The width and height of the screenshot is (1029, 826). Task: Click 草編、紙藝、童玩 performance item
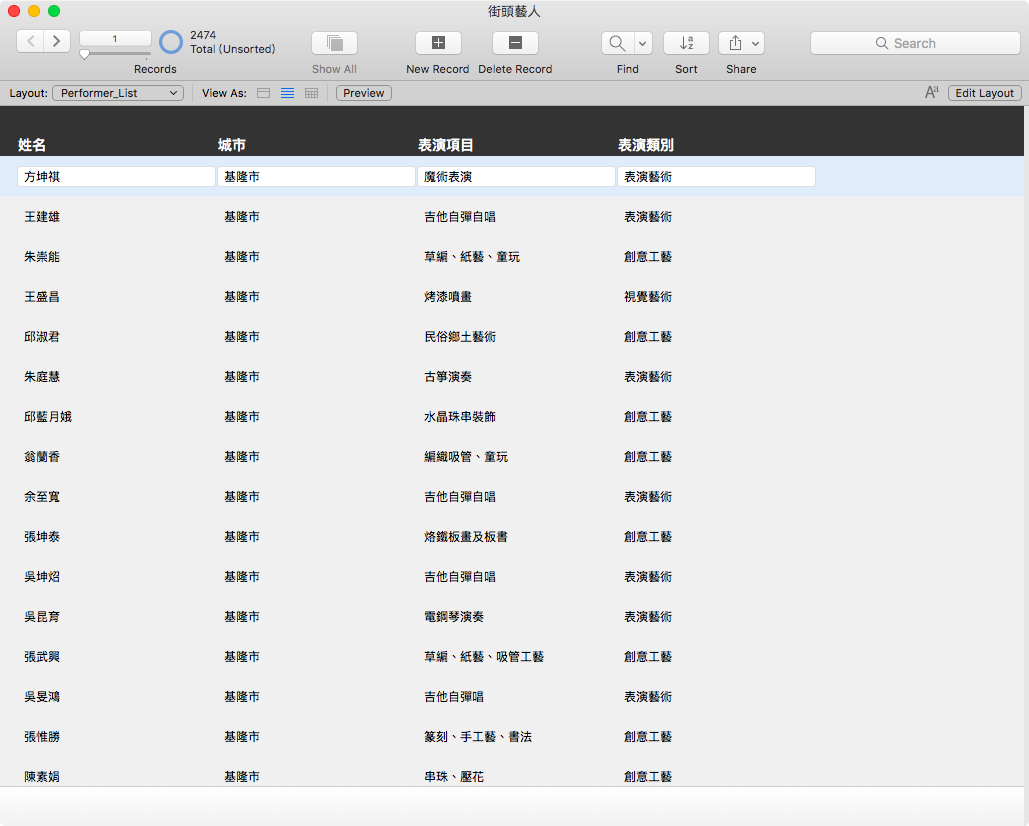[x=472, y=257]
